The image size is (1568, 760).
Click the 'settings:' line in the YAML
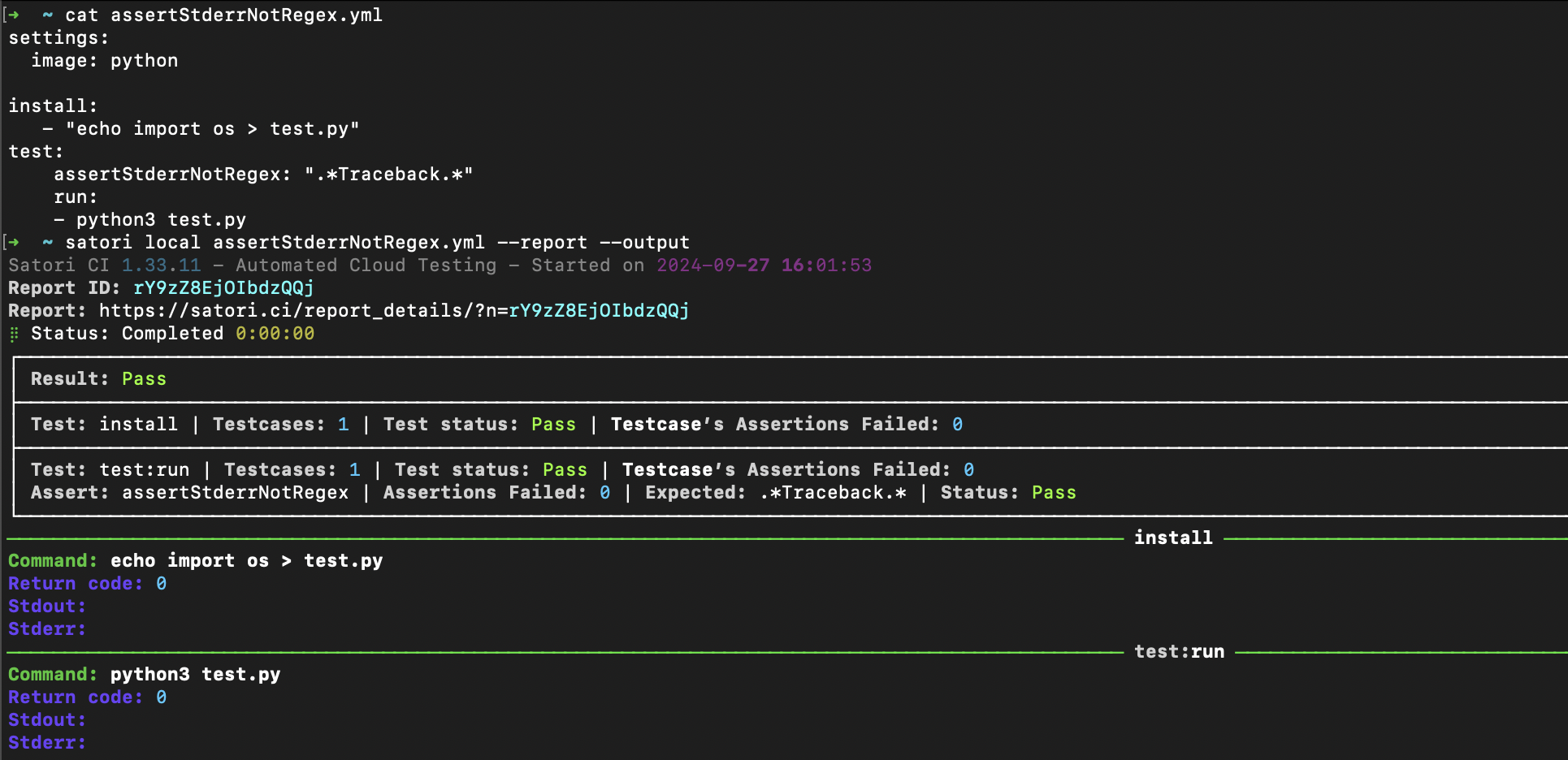58,38
